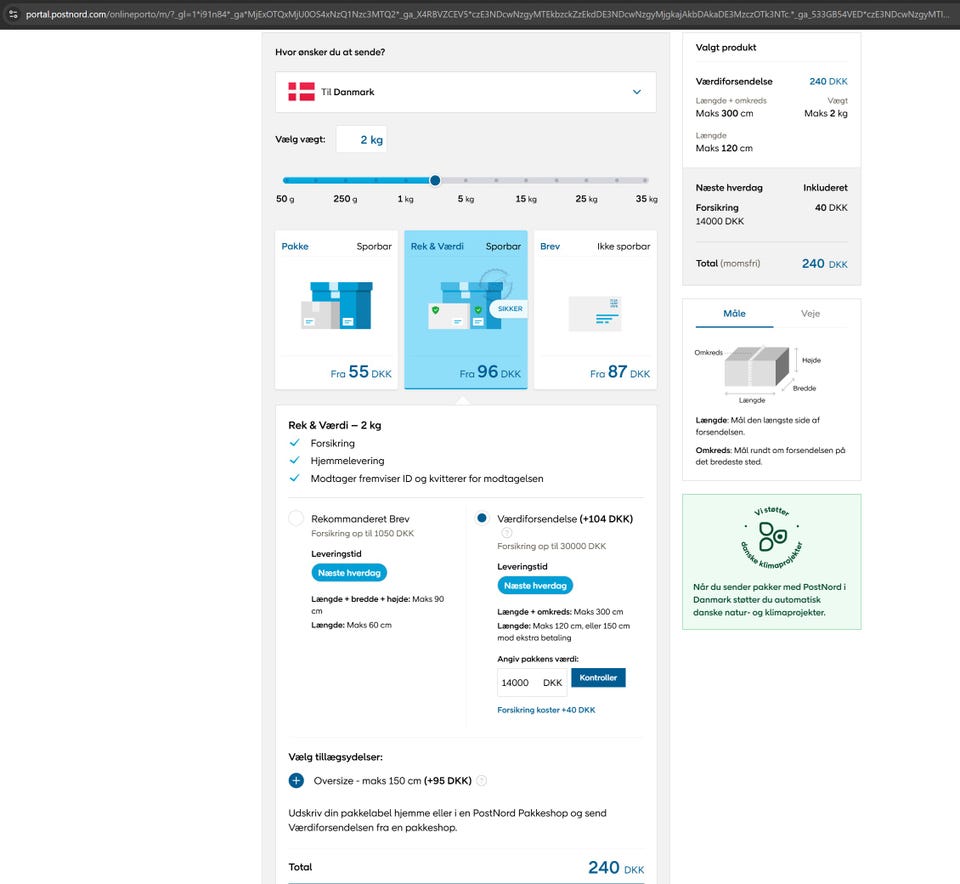Click the 'Inkluderet' value in summary
This screenshot has width=960, height=884.
(x=825, y=188)
